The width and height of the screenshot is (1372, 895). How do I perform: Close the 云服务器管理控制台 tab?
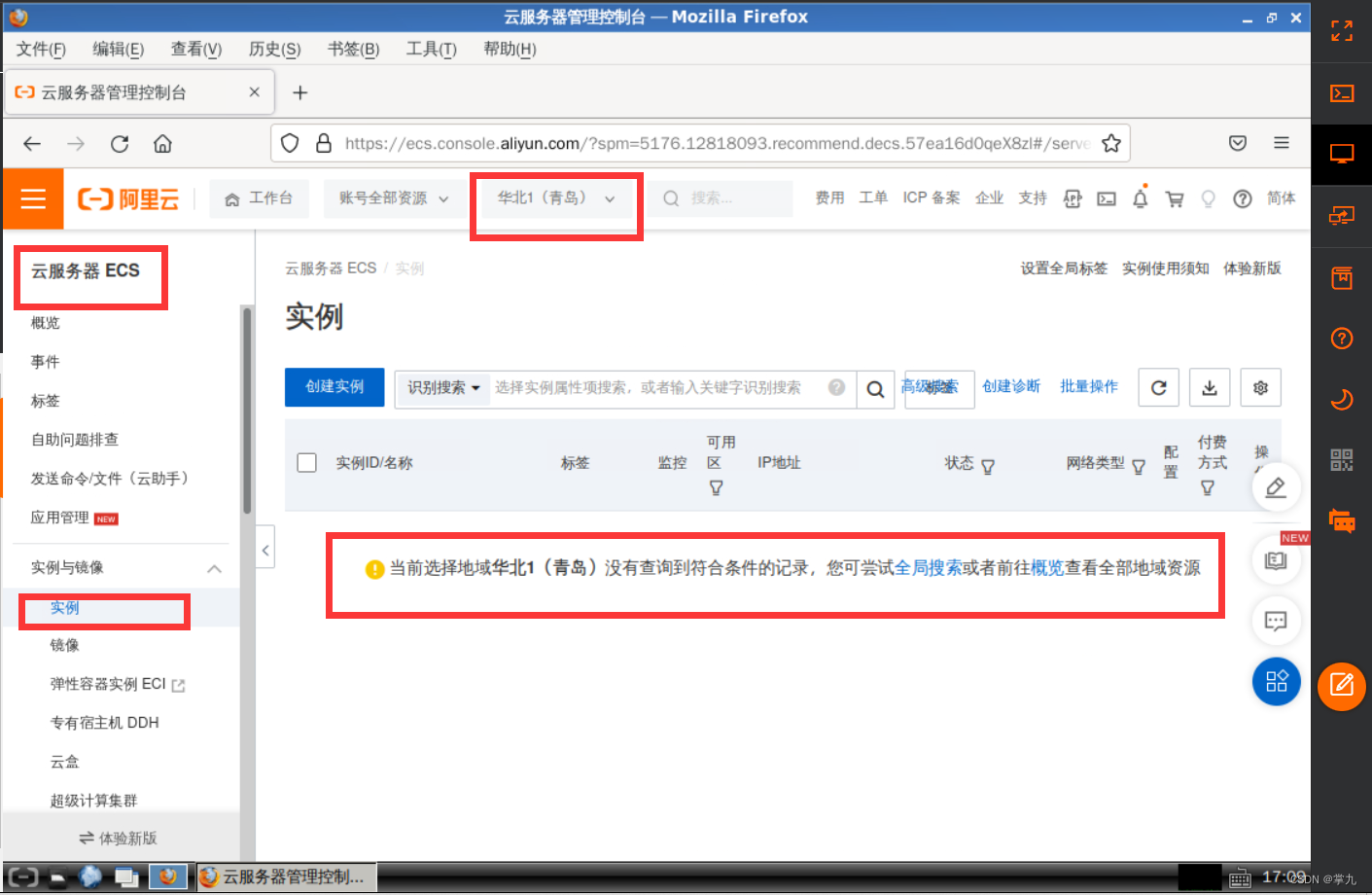254,91
